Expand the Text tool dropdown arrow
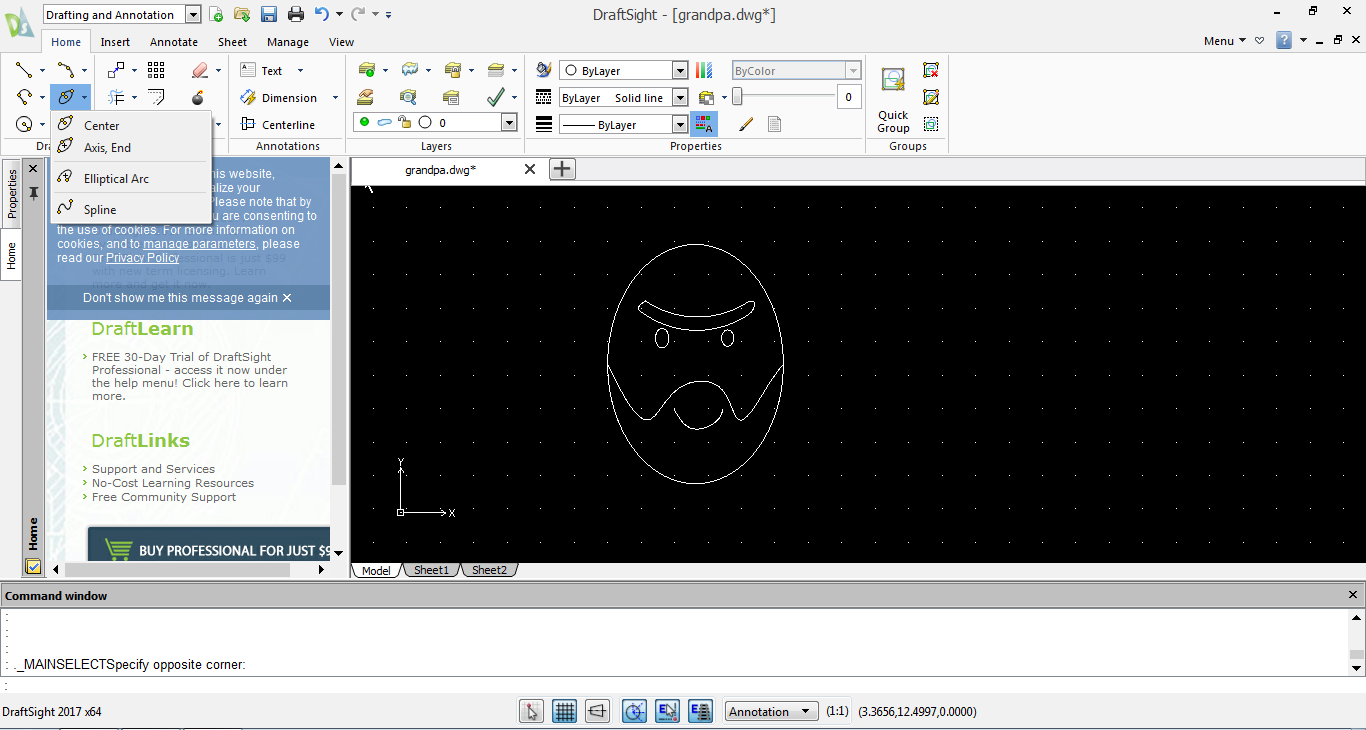The height and width of the screenshot is (730, 1366). click(x=300, y=71)
